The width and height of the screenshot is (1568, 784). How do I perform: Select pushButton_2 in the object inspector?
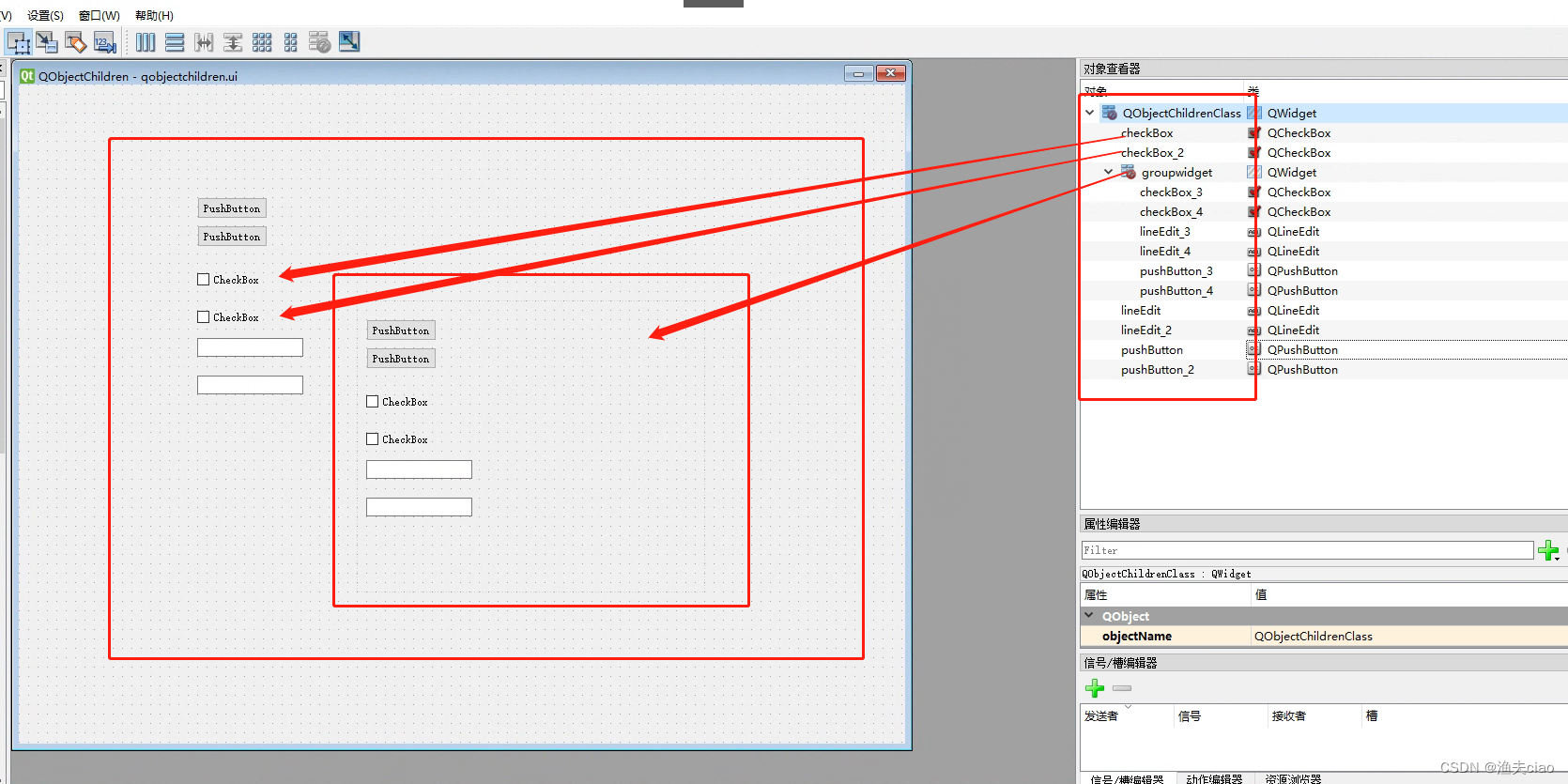1158,369
